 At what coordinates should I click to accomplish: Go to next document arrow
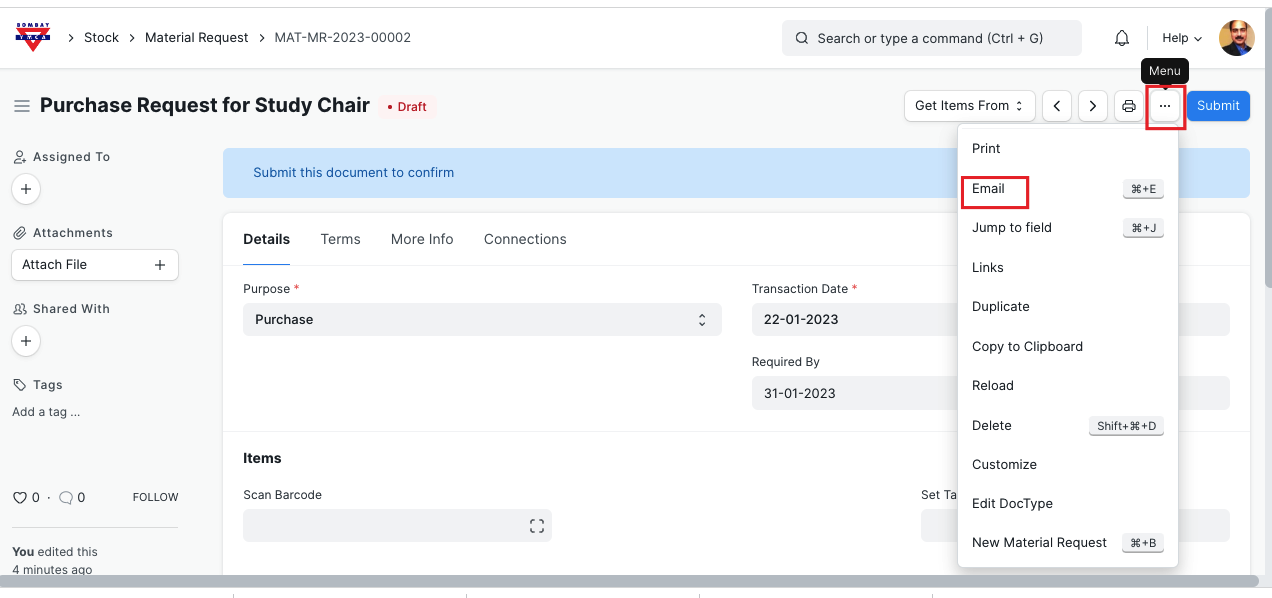pyautogui.click(x=1093, y=106)
